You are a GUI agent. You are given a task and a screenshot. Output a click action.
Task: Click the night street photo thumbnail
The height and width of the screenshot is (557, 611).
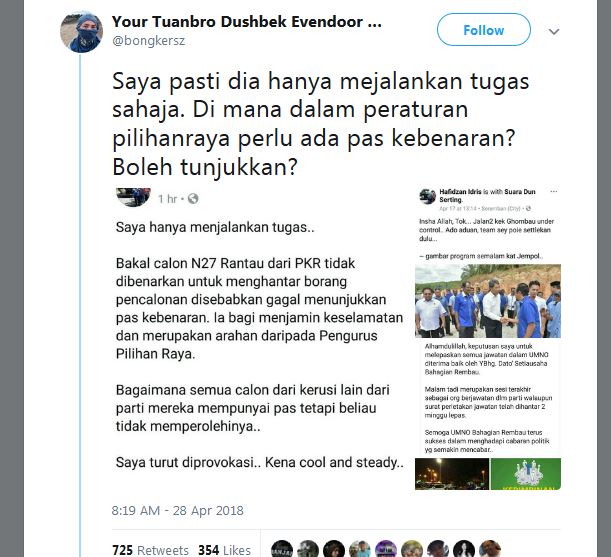(452, 474)
